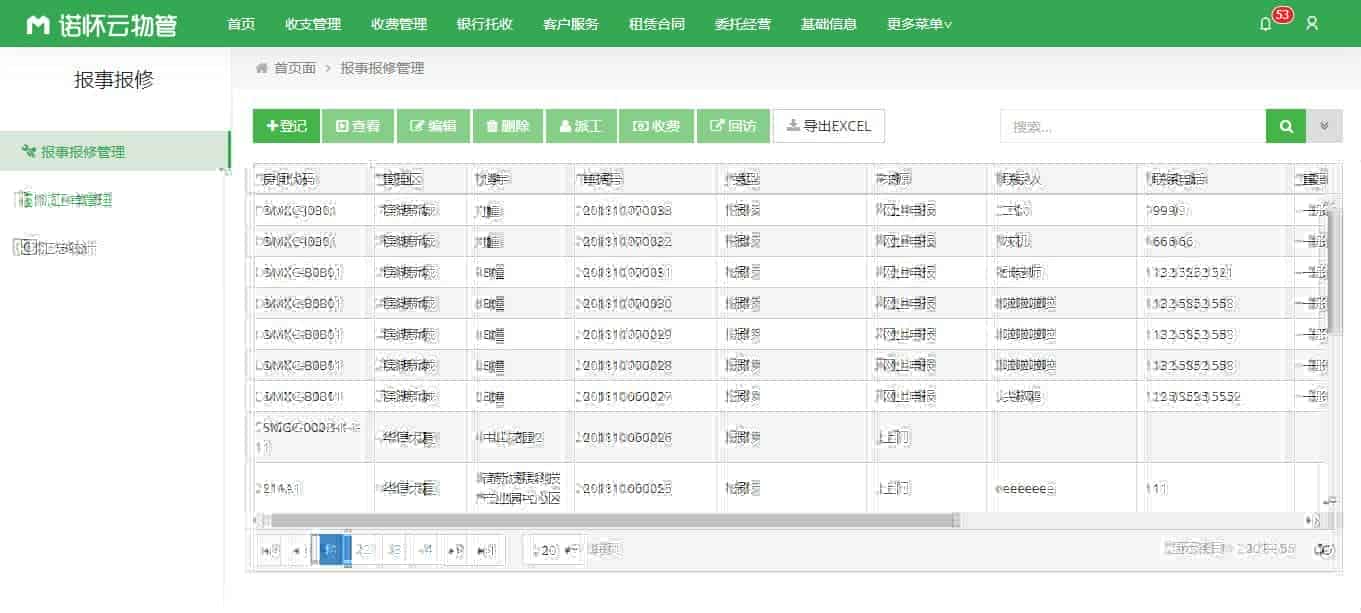This screenshot has height=613, width=1361.
Task: Click the document number ending in 26
Action: point(624,437)
